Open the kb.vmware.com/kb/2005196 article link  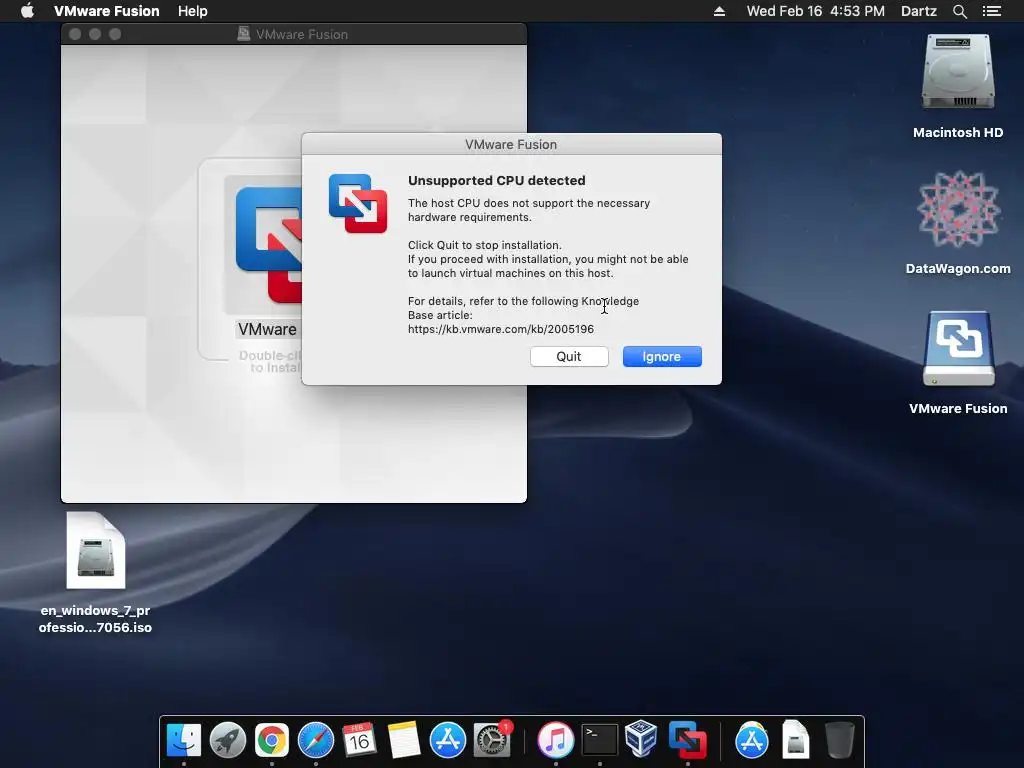501,329
